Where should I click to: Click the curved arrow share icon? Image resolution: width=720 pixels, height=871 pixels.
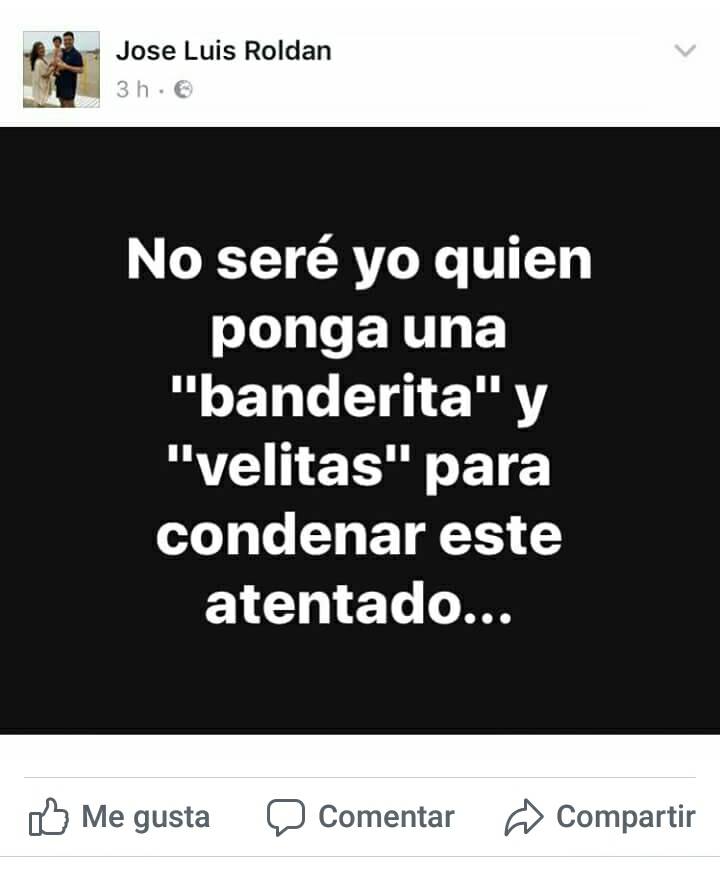coord(523,818)
